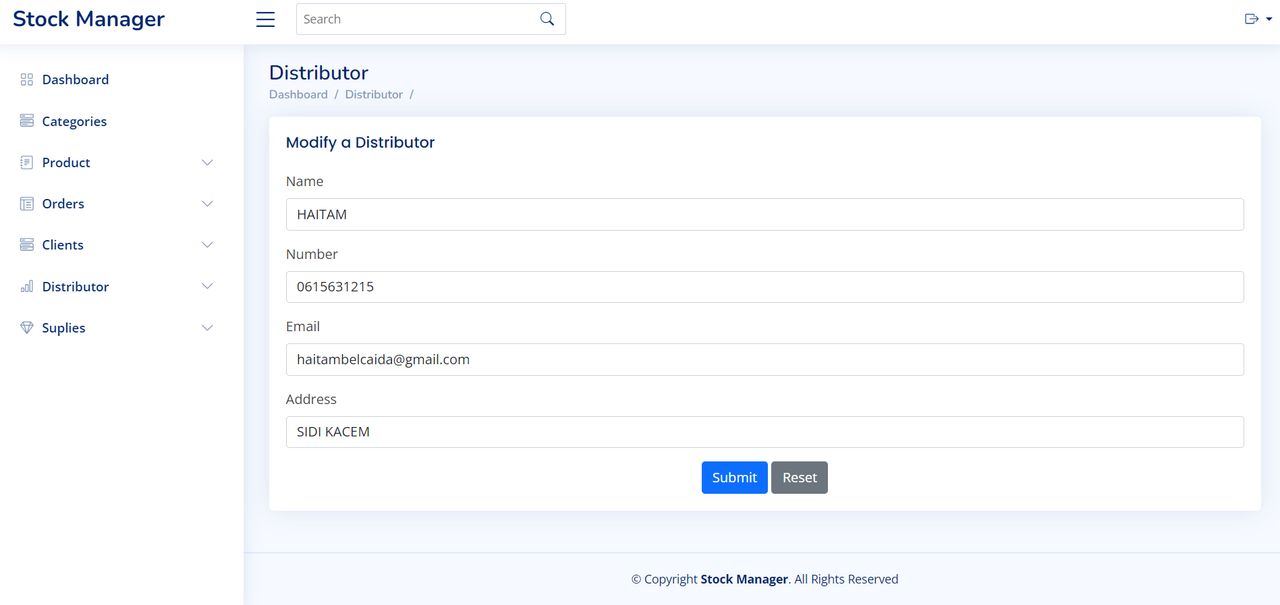Expand the Suplies submenu chevron
Viewport: 1280px width, 605px height.
click(x=207, y=327)
